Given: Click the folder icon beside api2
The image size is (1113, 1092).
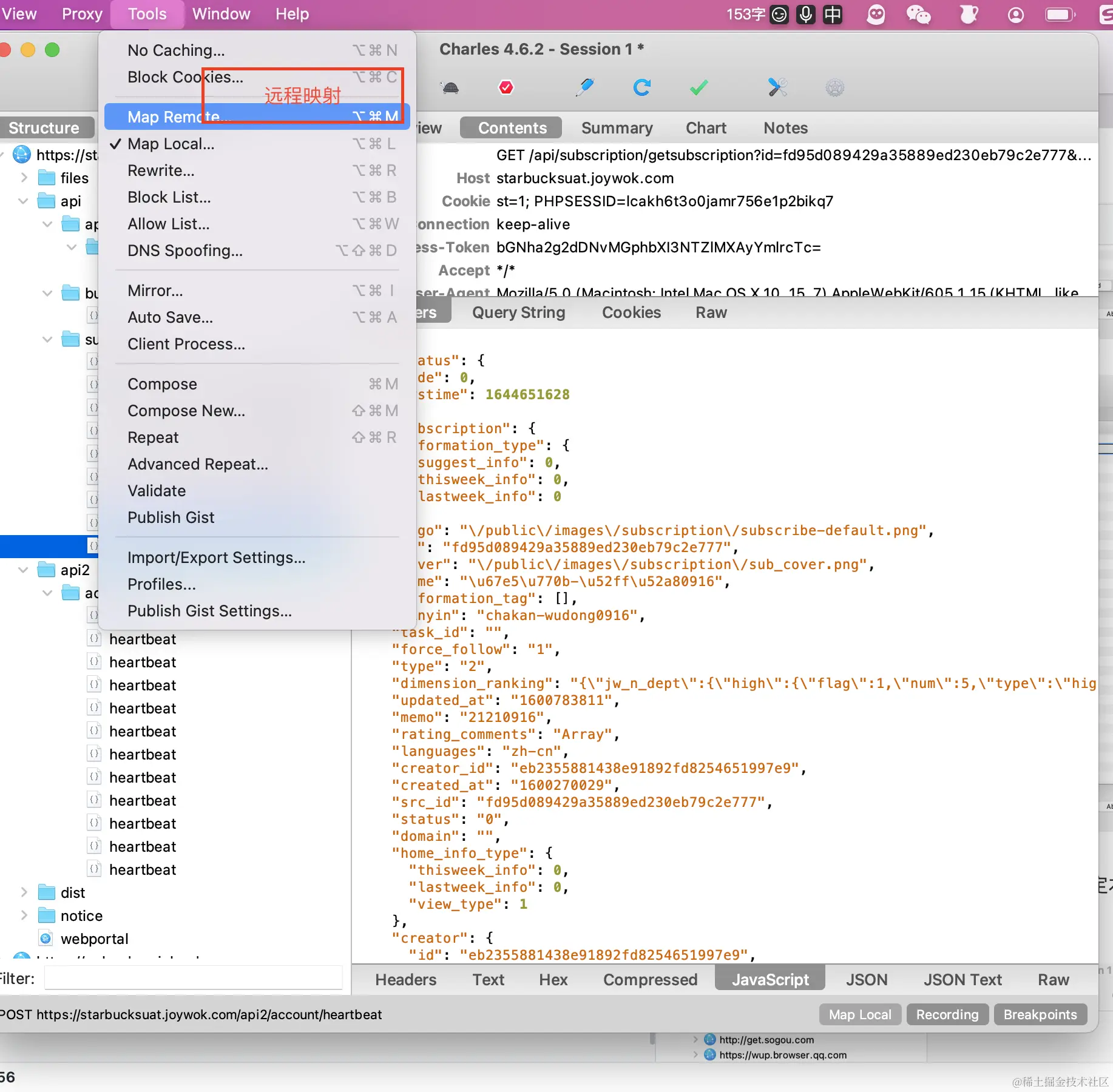Looking at the screenshot, I should tap(47, 570).
